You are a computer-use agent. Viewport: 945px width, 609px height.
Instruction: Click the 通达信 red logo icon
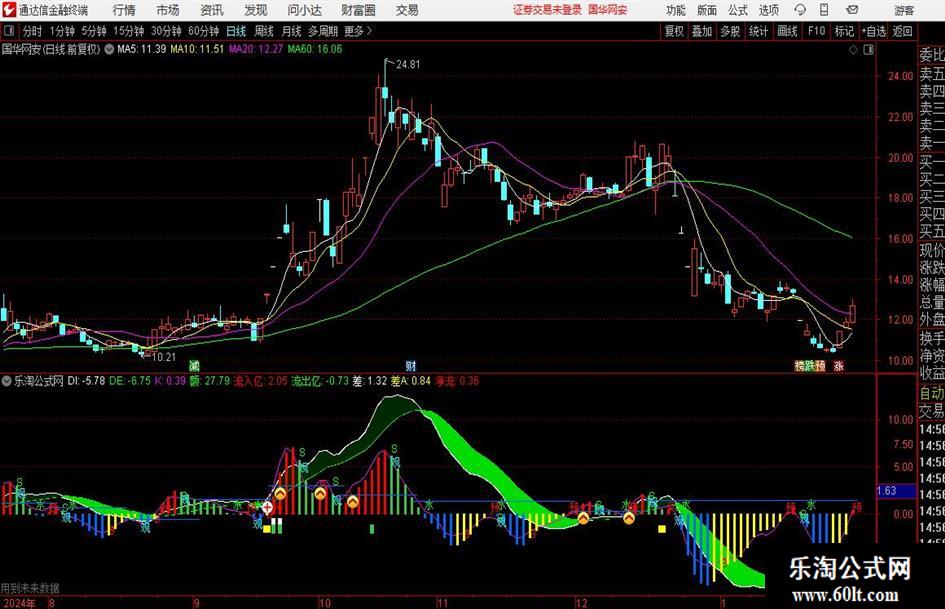(x=8, y=10)
